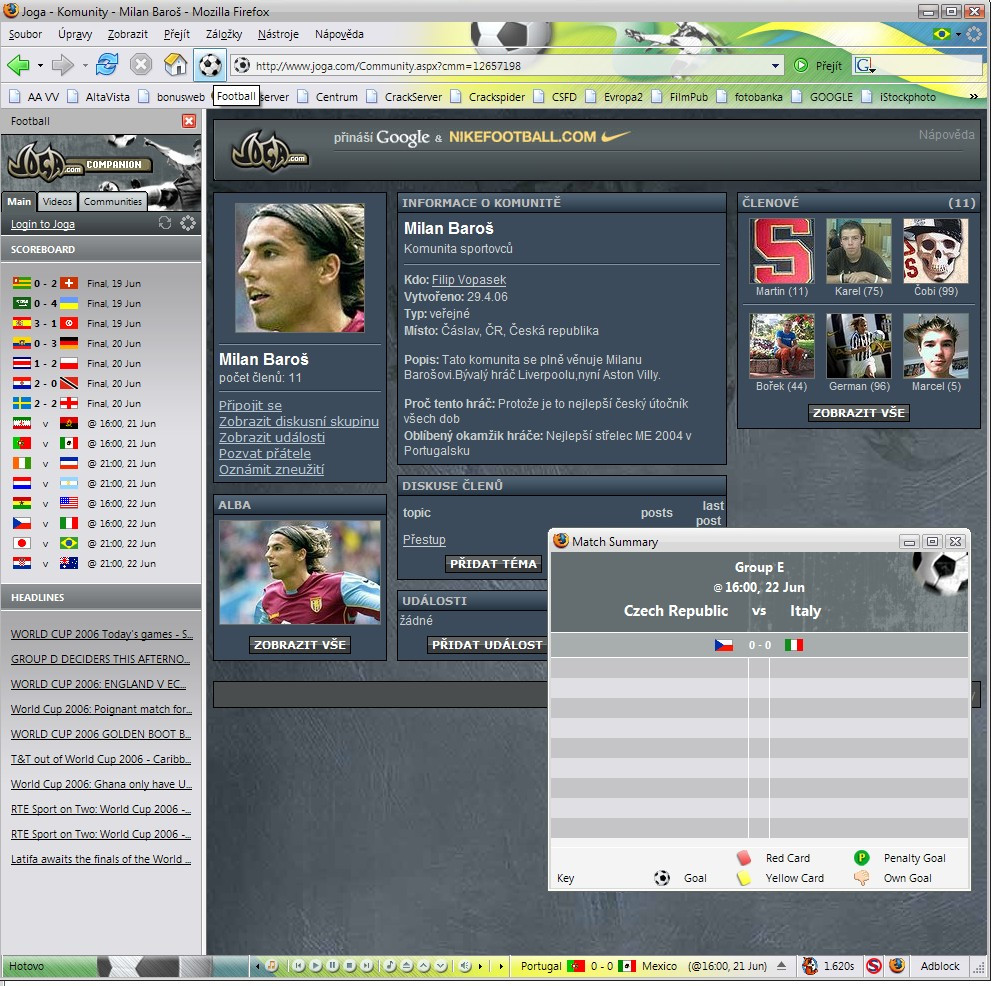Open the Back button history dropdown
Image resolution: width=993 pixels, height=986 pixels.
coord(40,65)
